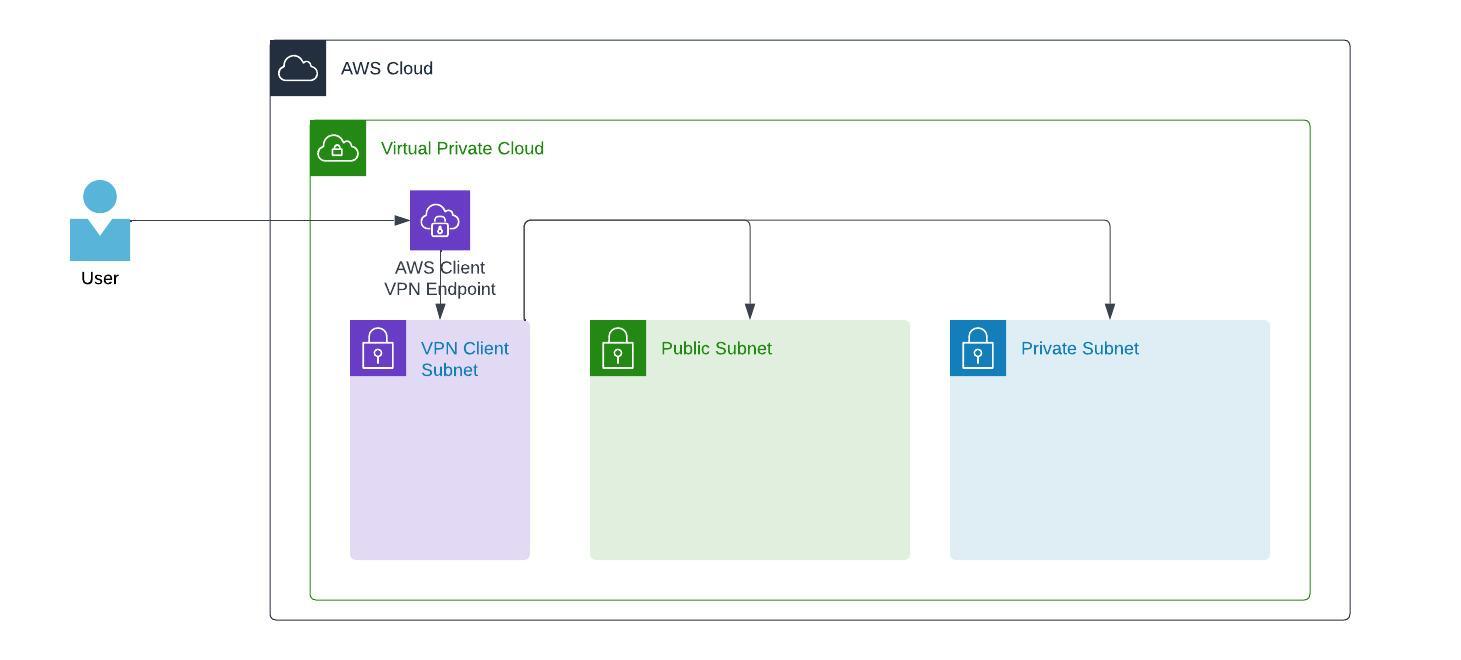Select the AWS Cloud title label
The height and width of the screenshot is (660, 1461).
tap(387, 69)
